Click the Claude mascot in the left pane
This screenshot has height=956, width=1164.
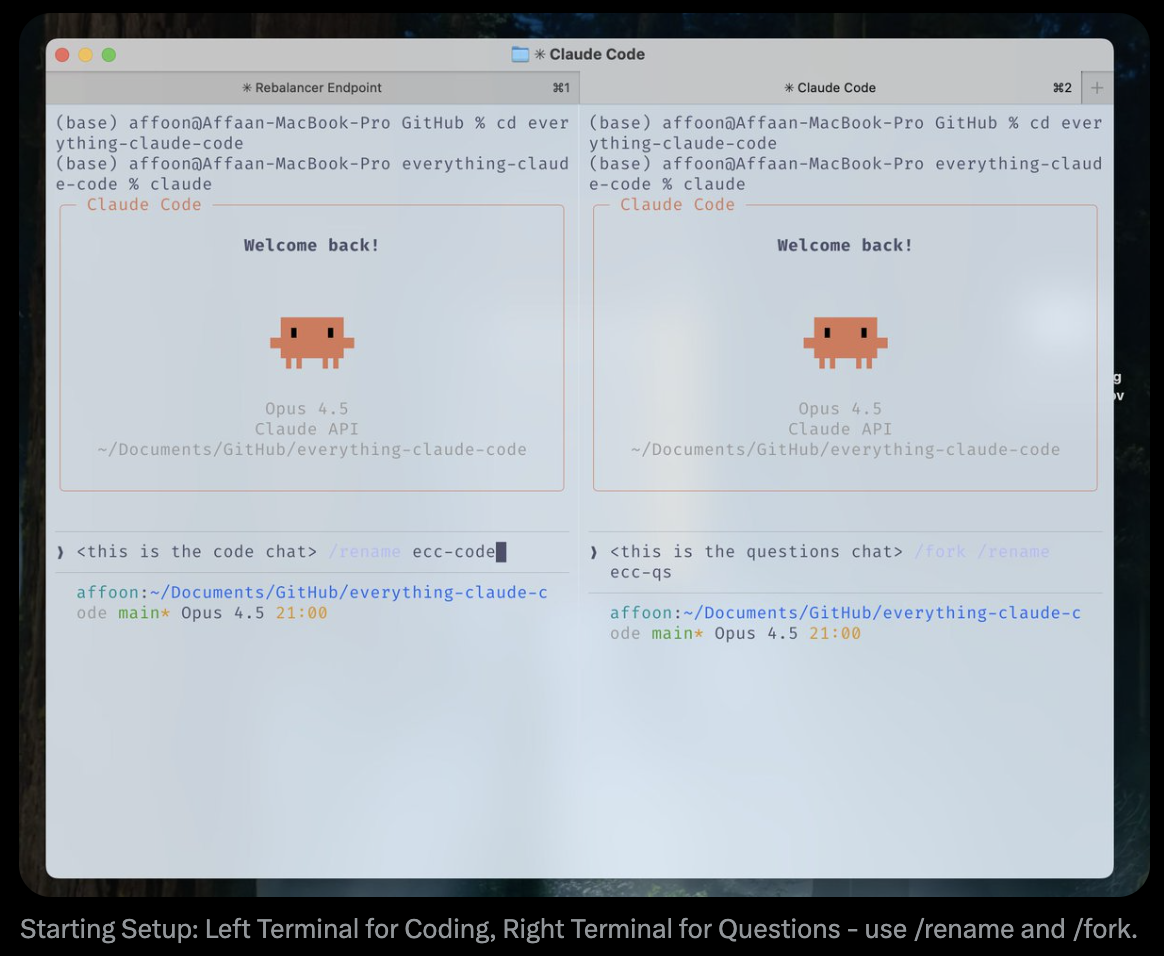pos(311,341)
